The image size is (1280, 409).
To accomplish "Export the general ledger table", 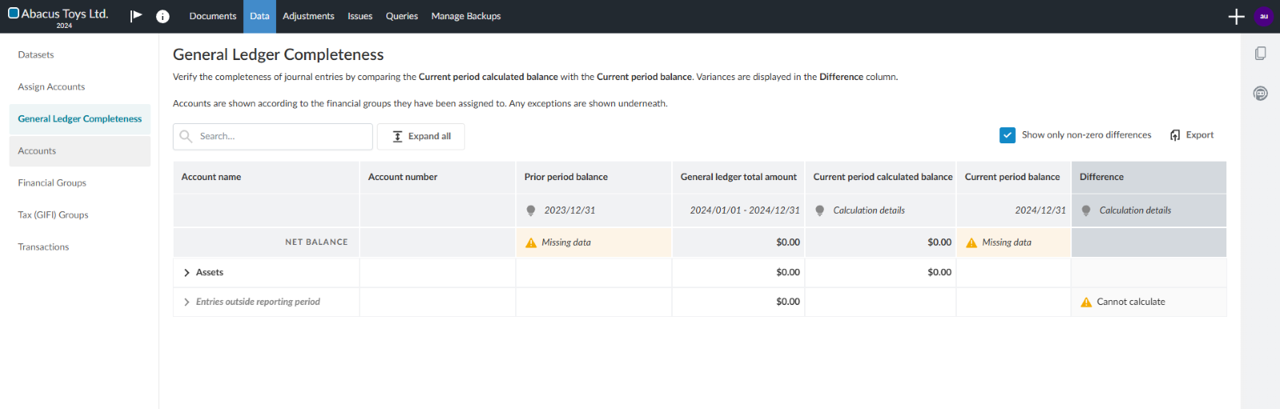I will click(1191, 135).
